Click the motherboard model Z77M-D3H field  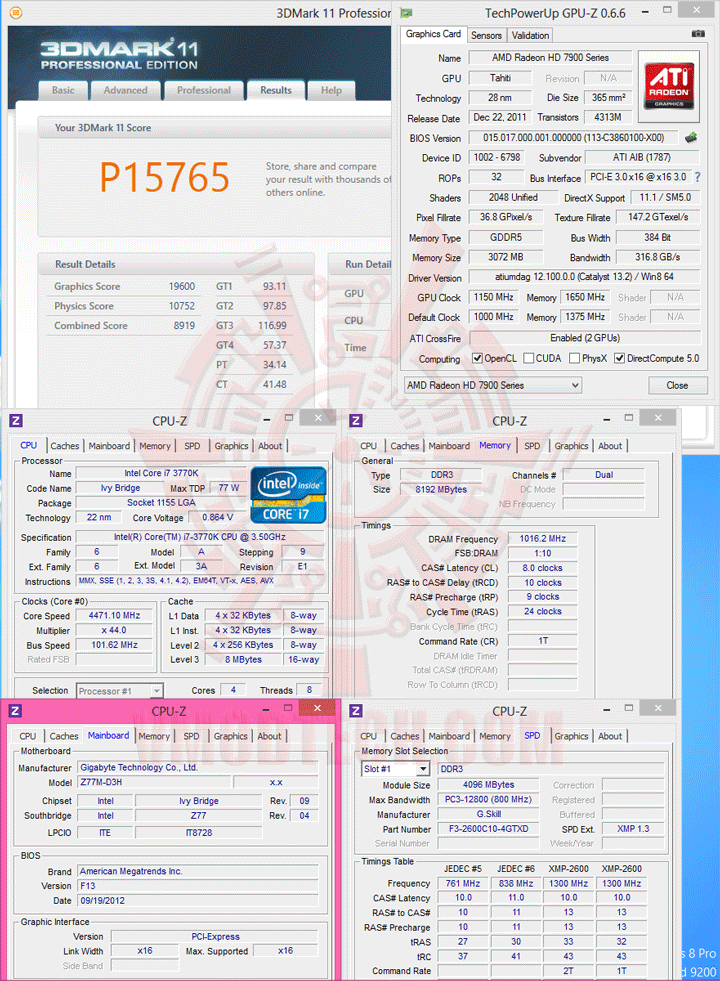pyautogui.click(x=155, y=782)
